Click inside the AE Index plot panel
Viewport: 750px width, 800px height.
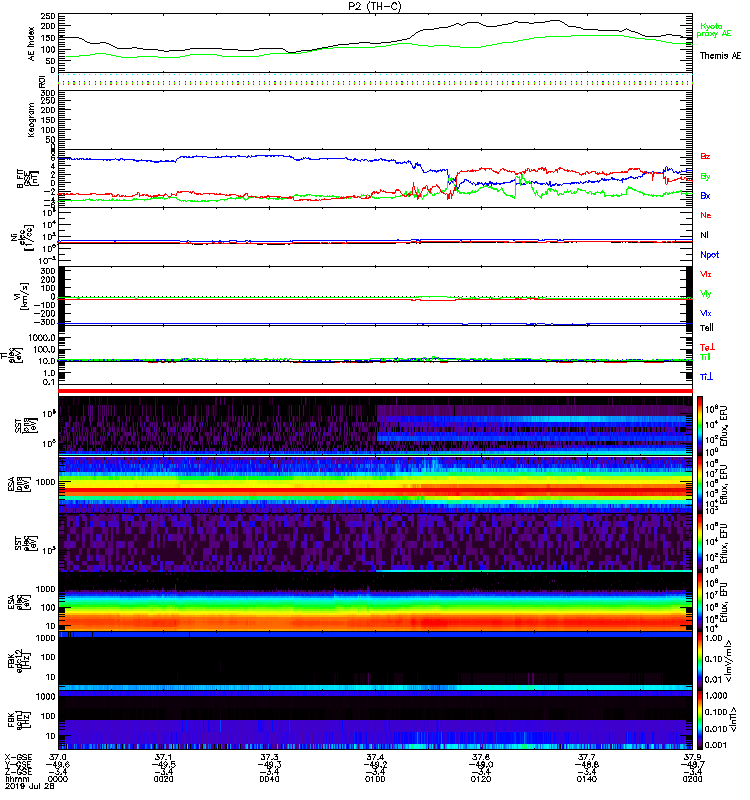coord(375,43)
